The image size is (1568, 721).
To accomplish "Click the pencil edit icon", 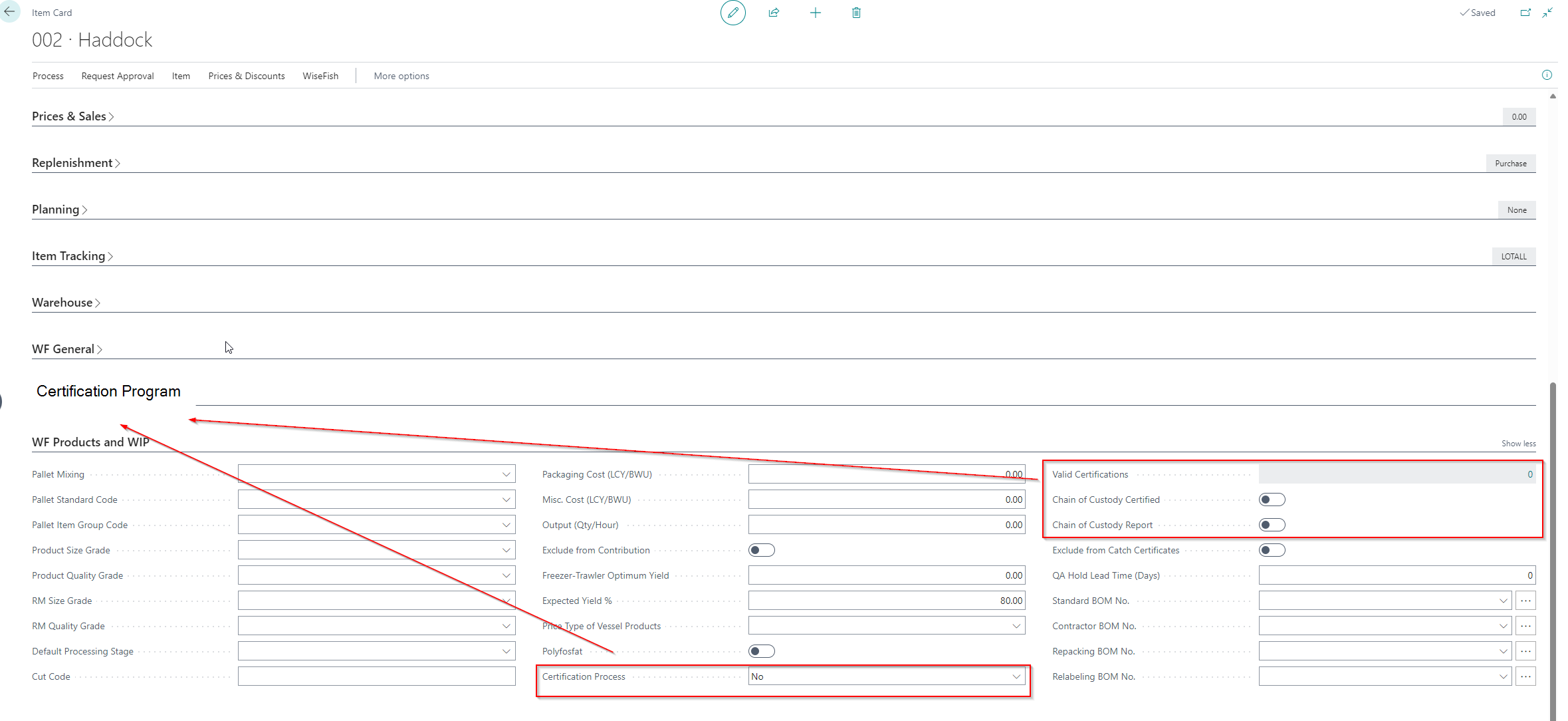I will (732, 13).
